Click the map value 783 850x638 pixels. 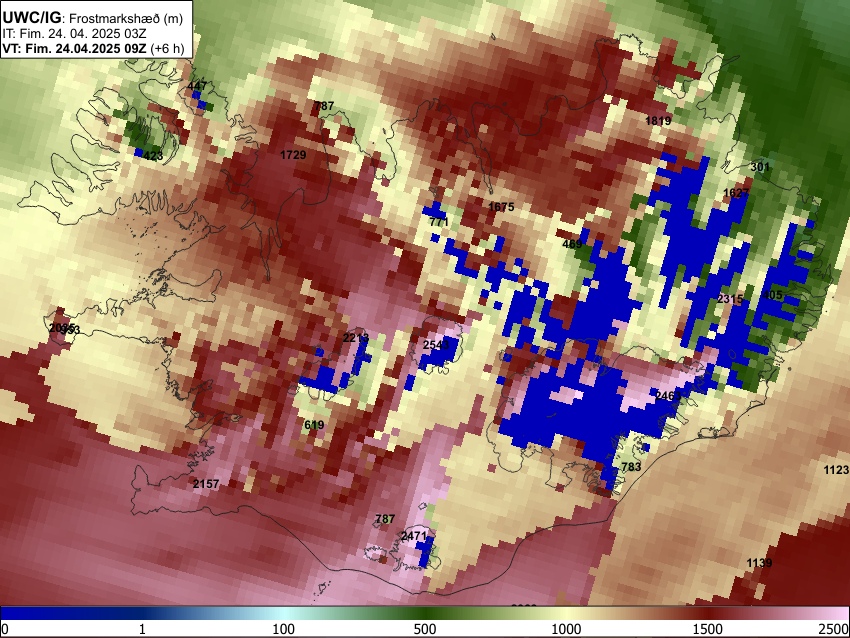point(631,467)
